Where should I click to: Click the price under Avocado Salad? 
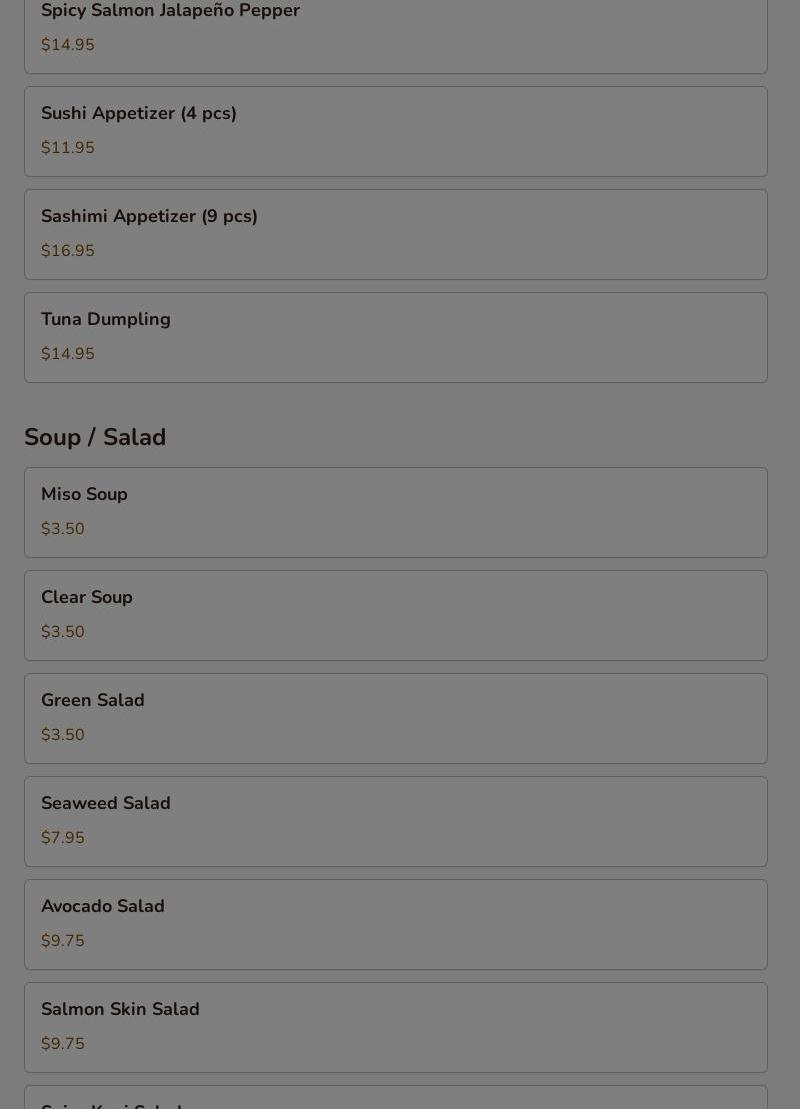(63, 941)
